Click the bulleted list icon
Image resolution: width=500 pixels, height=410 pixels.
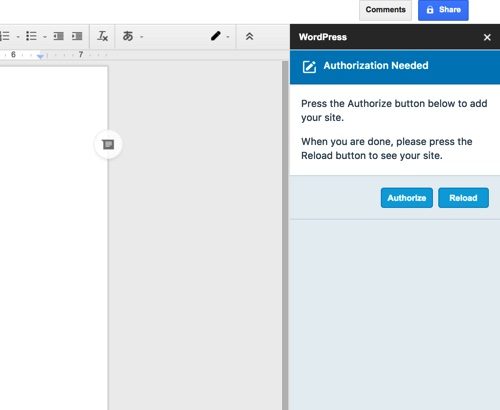(31, 36)
